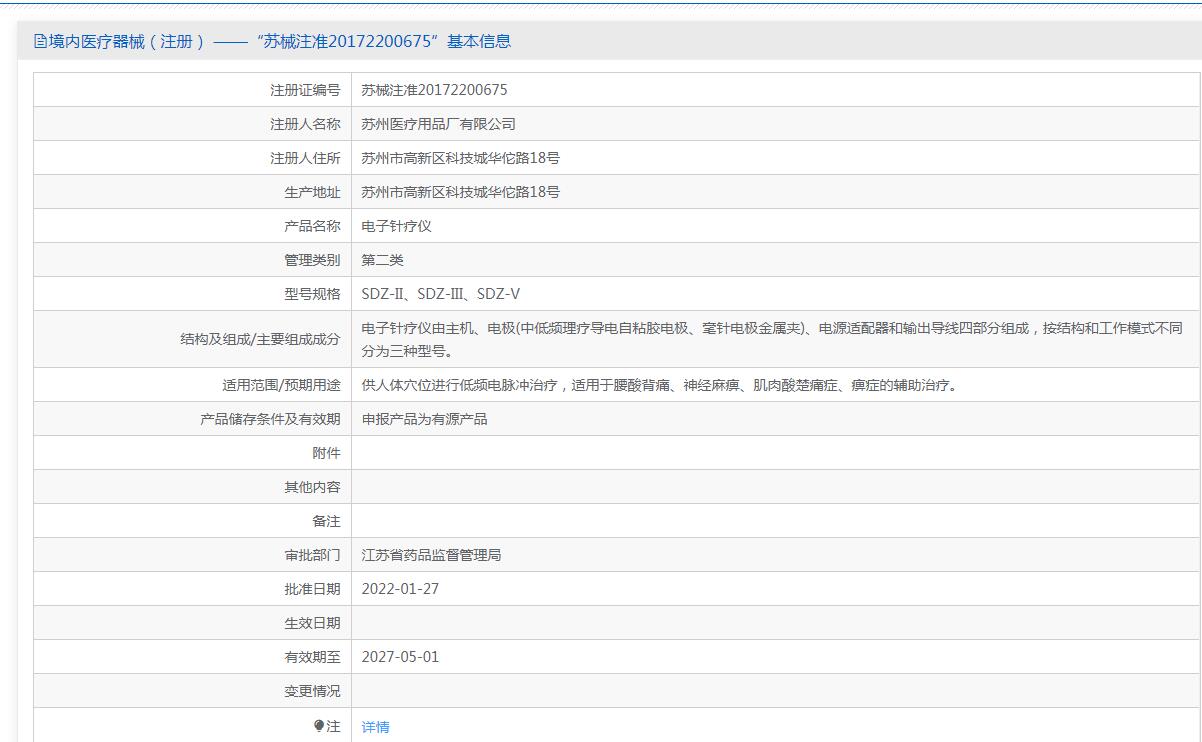The image size is (1202, 742).
Task: Select approving department 江苏省药品监督管理局
Action: 431,555
